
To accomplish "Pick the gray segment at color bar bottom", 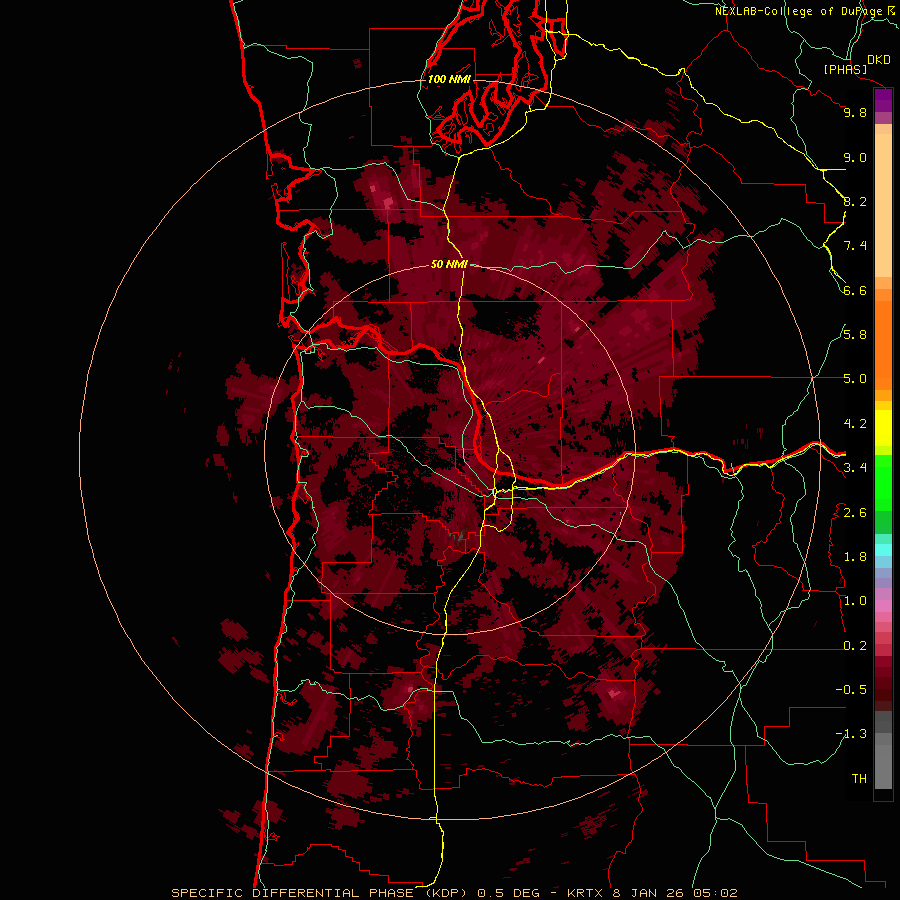I will coord(883,759).
